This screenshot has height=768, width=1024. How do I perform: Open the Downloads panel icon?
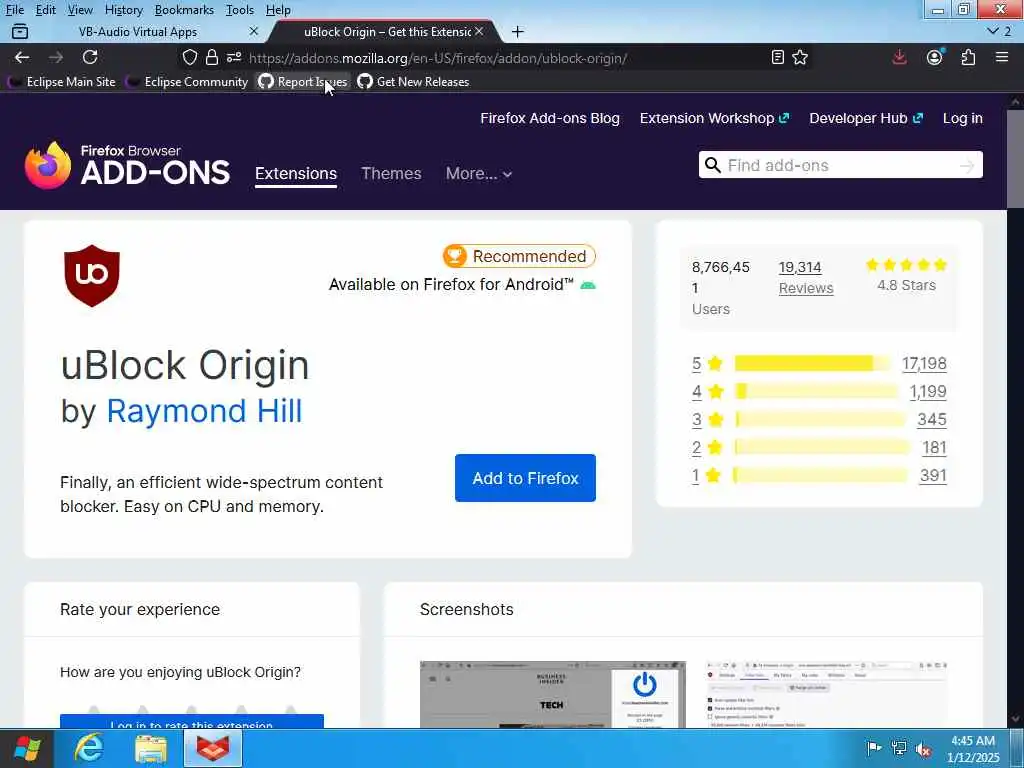899,57
